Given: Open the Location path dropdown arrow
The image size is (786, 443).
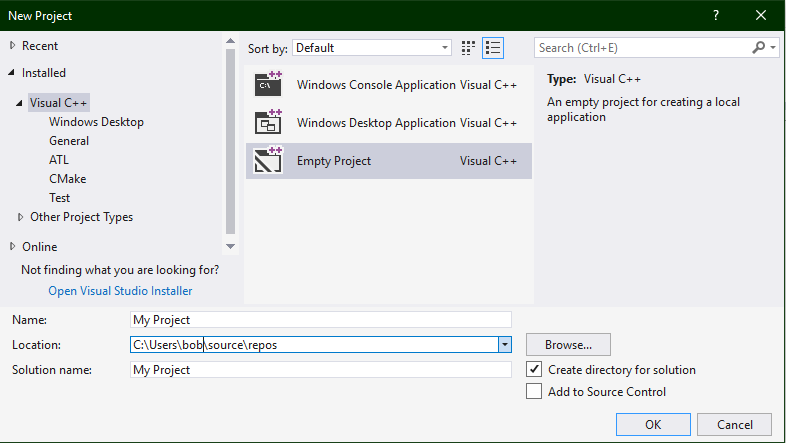Looking at the screenshot, I should tap(505, 345).
